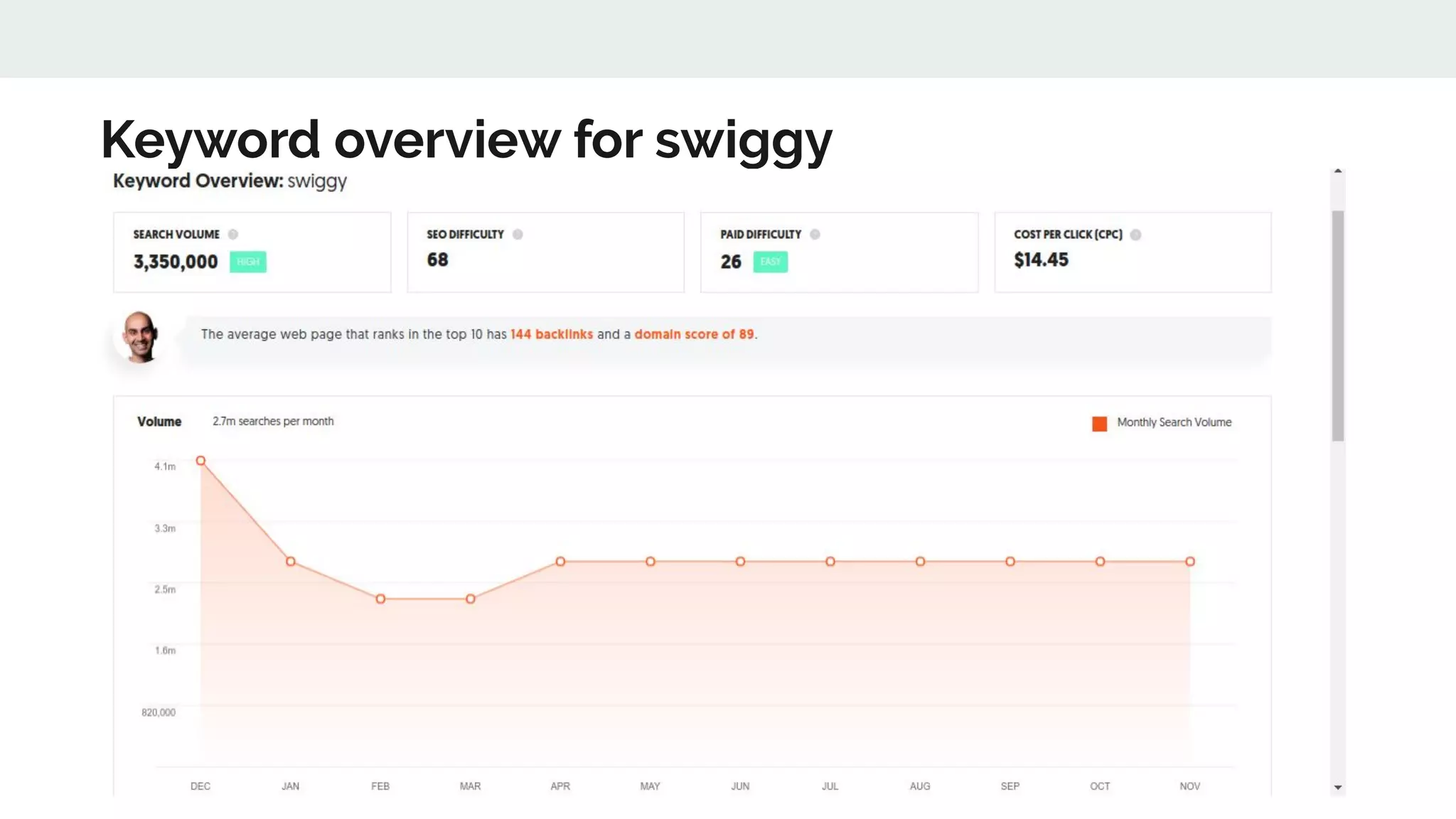Viewport: 1456px width, 819px height.
Task: Click the 'domain score of 89' text
Action: 694,334
